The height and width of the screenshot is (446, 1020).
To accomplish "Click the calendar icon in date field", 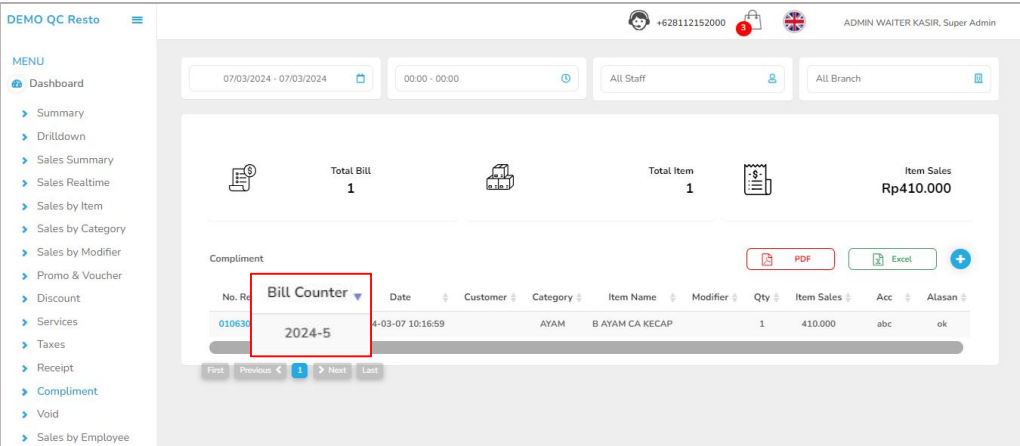I will tap(361, 79).
